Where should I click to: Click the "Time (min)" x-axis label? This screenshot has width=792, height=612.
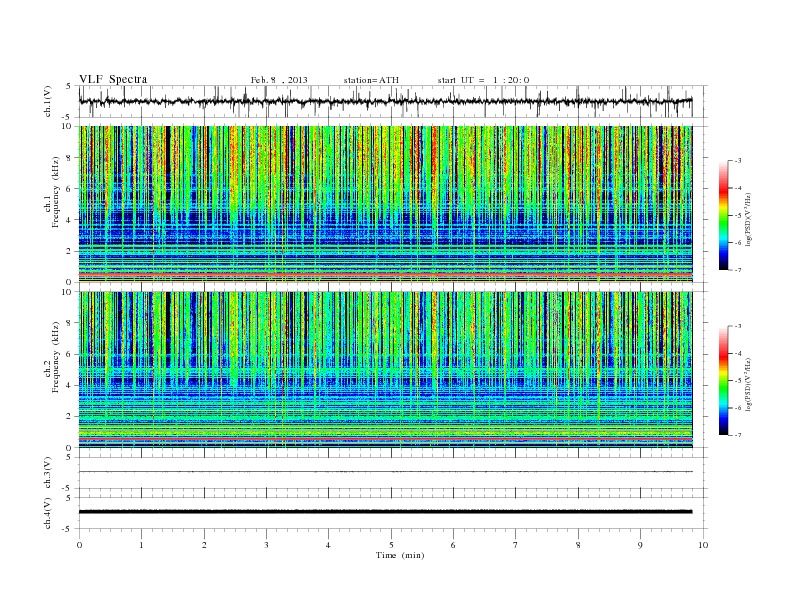[x=400, y=555]
